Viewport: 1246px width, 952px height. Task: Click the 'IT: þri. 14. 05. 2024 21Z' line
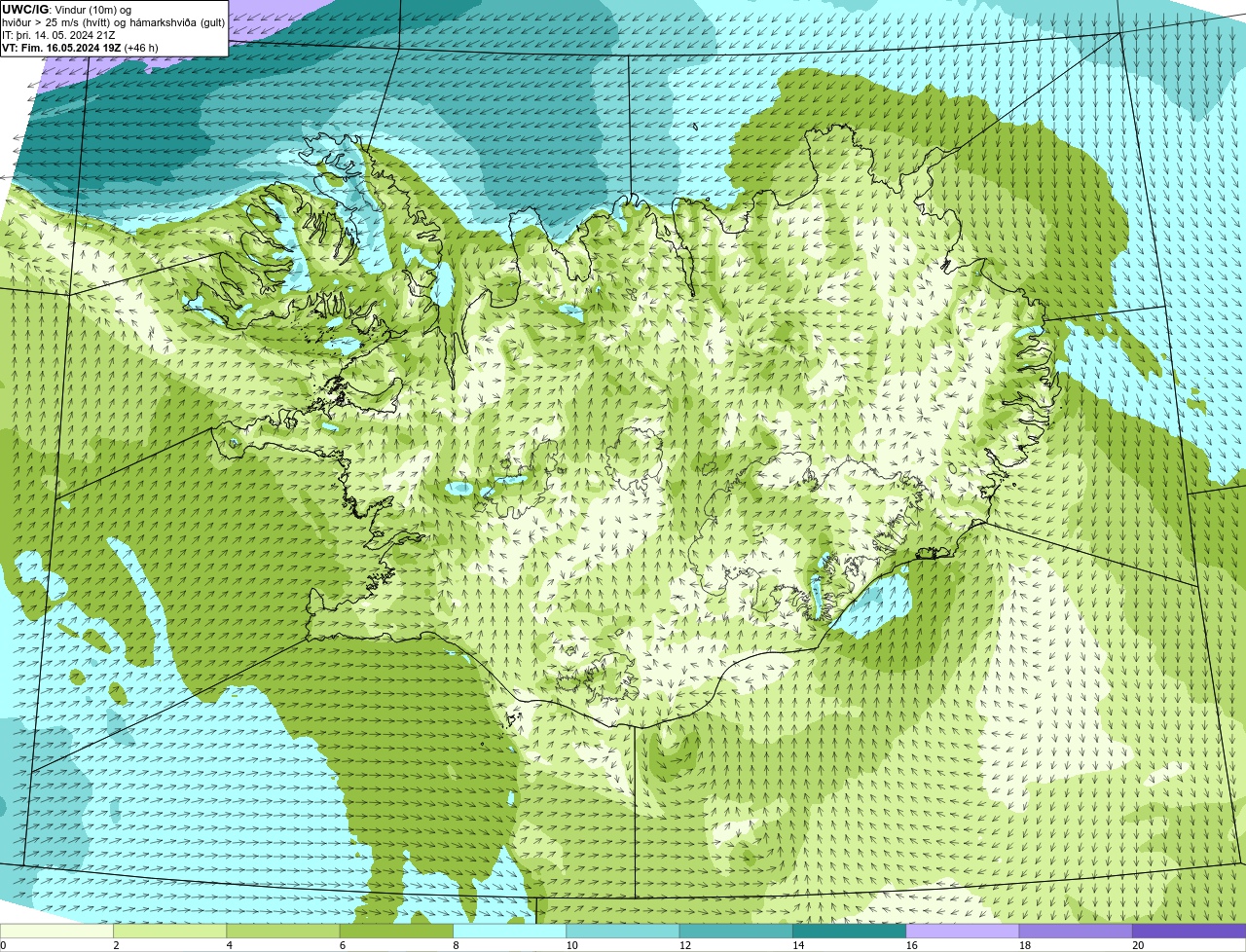(x=58, y=35)
